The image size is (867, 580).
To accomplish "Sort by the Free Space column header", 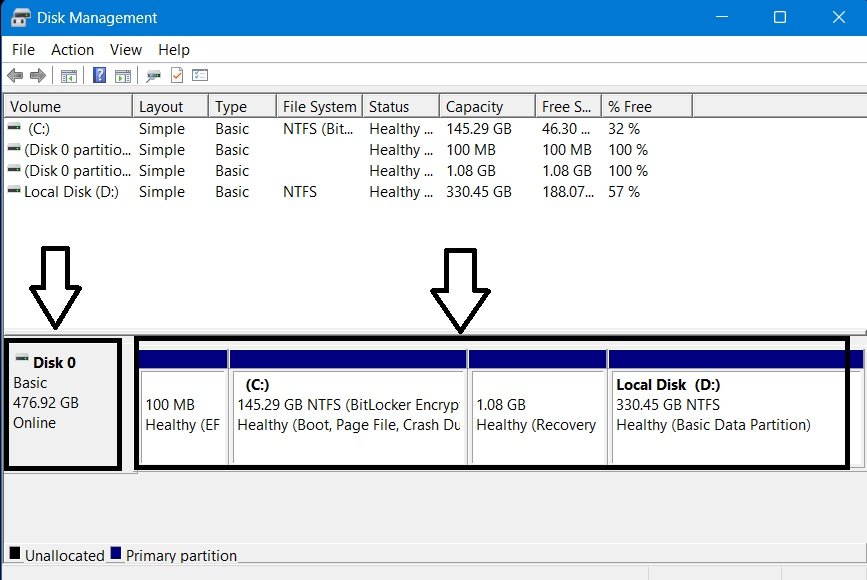I will (x=568, y=106).
